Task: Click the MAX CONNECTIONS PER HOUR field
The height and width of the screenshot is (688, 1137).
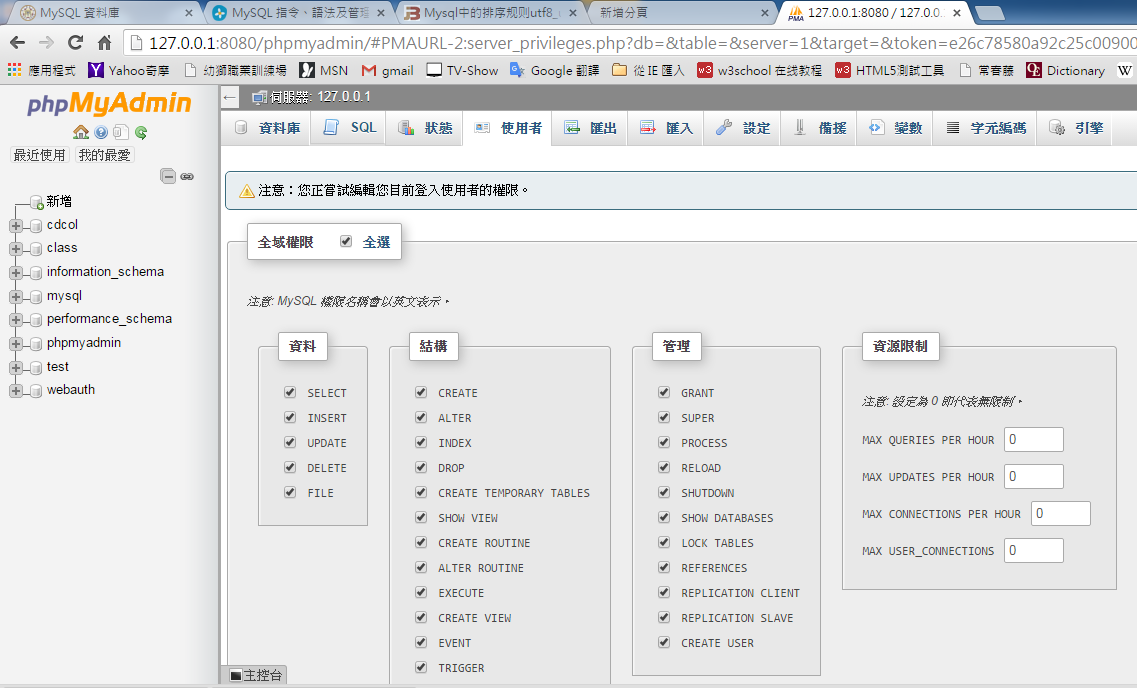Action: pos(1061,513)
